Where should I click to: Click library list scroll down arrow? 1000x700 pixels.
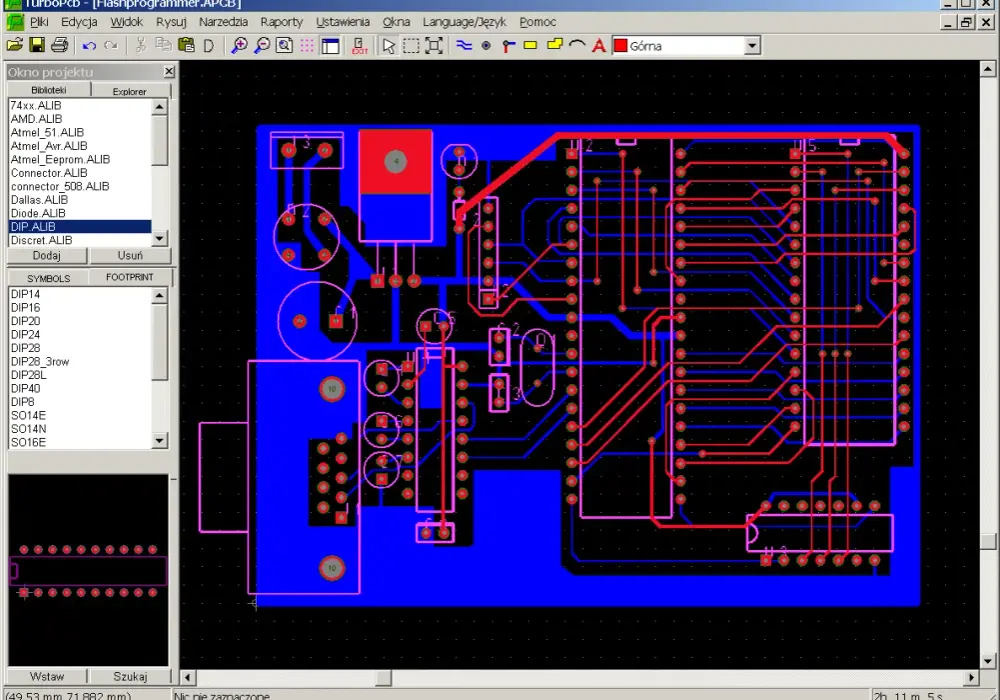159,238
